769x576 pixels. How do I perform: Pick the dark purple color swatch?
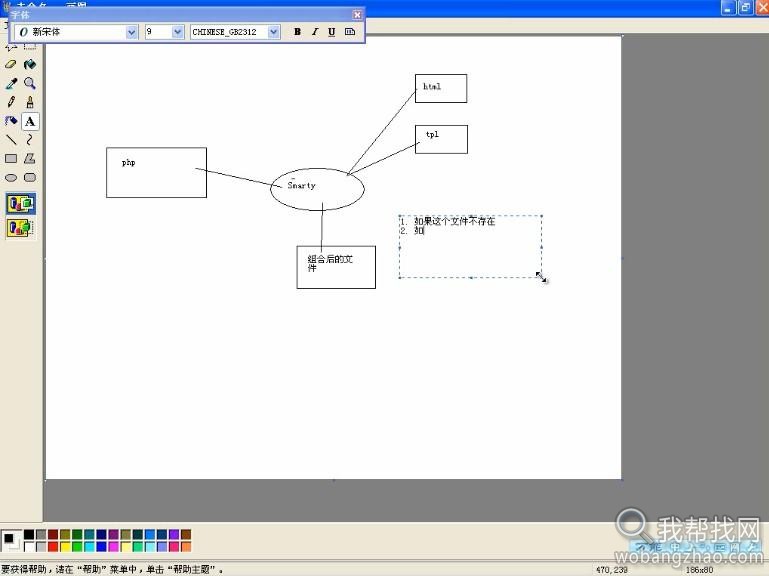(x=113, y=534)
